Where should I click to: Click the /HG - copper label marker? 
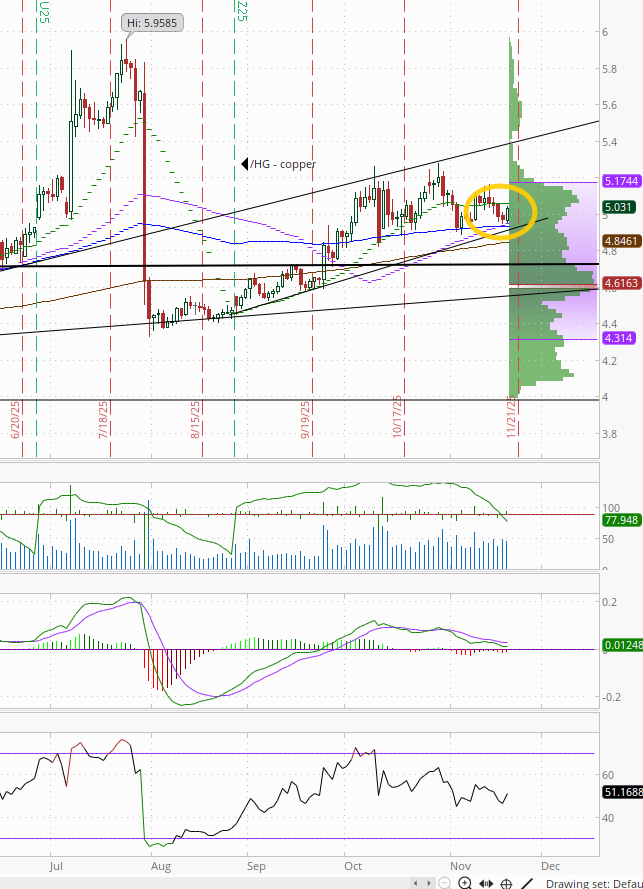(x=278, y=164)
